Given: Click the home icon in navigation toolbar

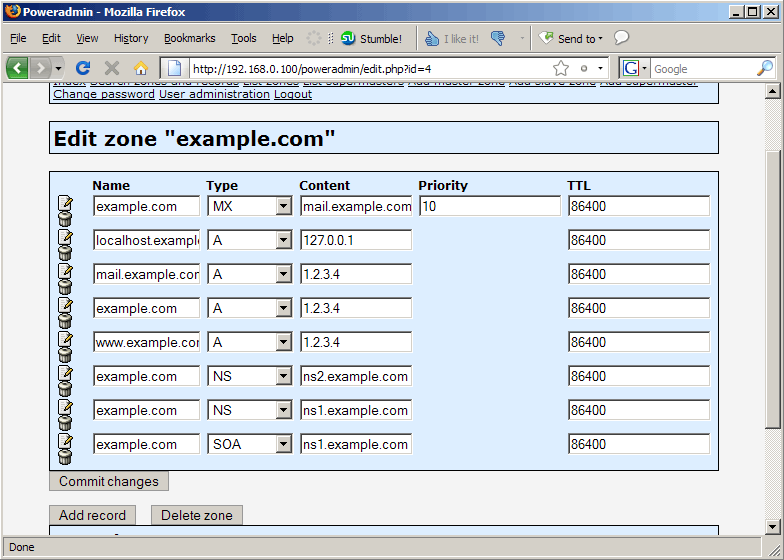Looking at the screenshot, I should click(141, 68).
